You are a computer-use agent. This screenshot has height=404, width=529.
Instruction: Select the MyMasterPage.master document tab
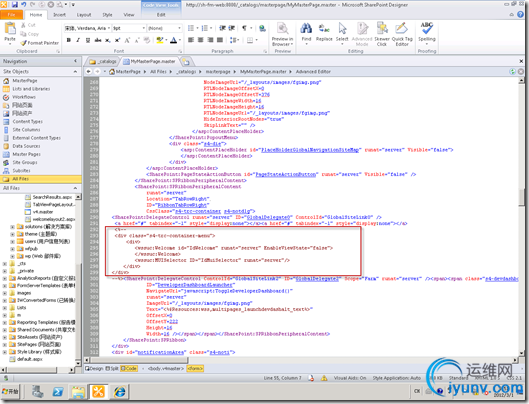tap(150, 61)
